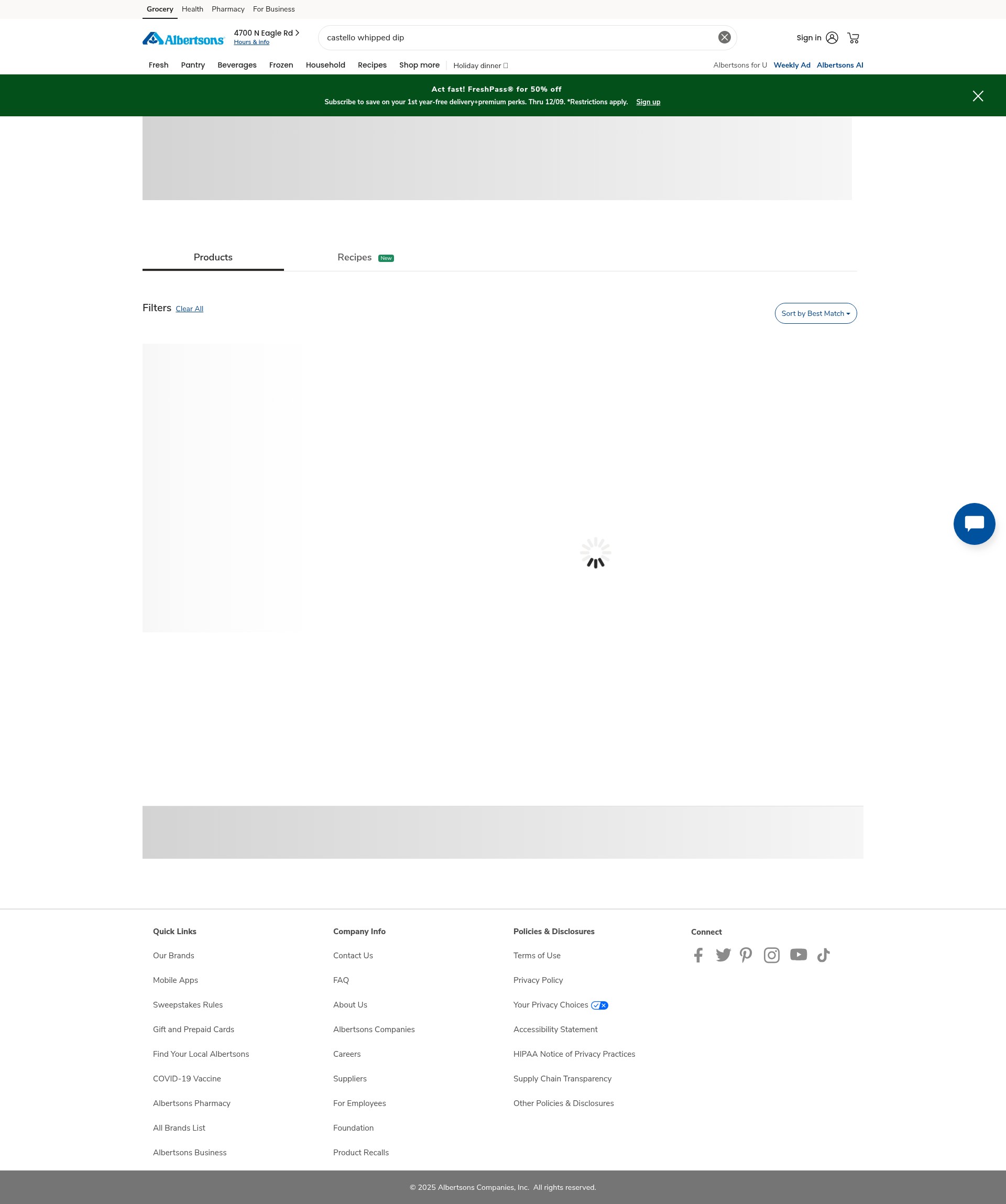Open Albertsons Business footer link

pos(189,1153)
